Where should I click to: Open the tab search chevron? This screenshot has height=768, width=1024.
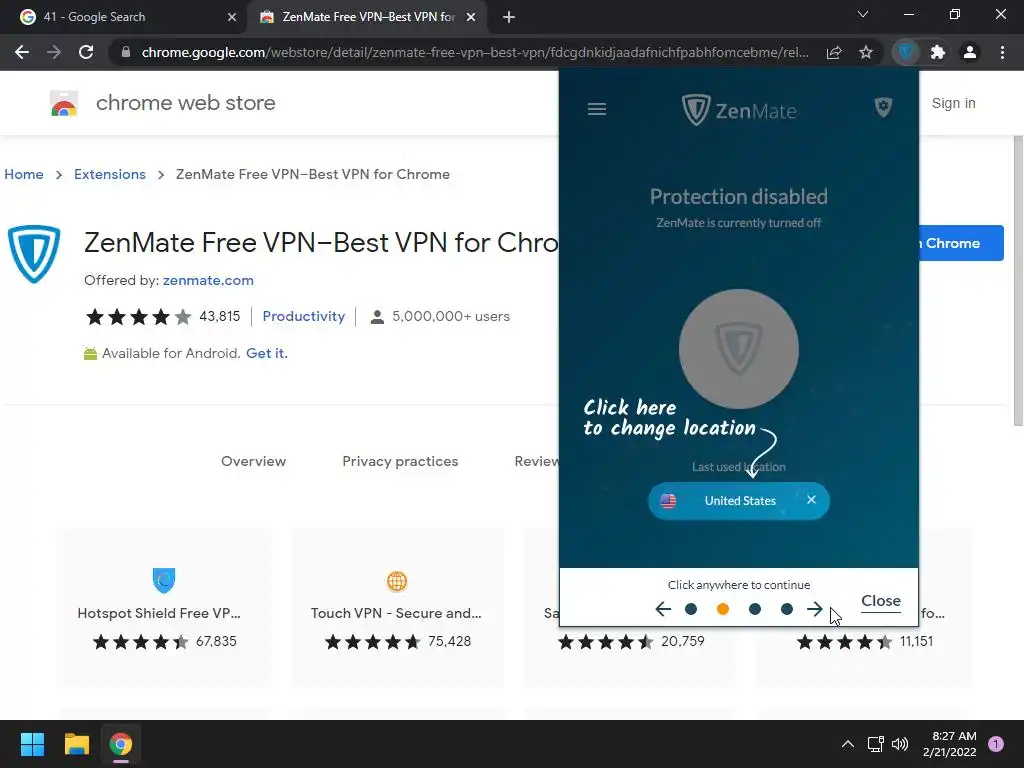point(863,14)
